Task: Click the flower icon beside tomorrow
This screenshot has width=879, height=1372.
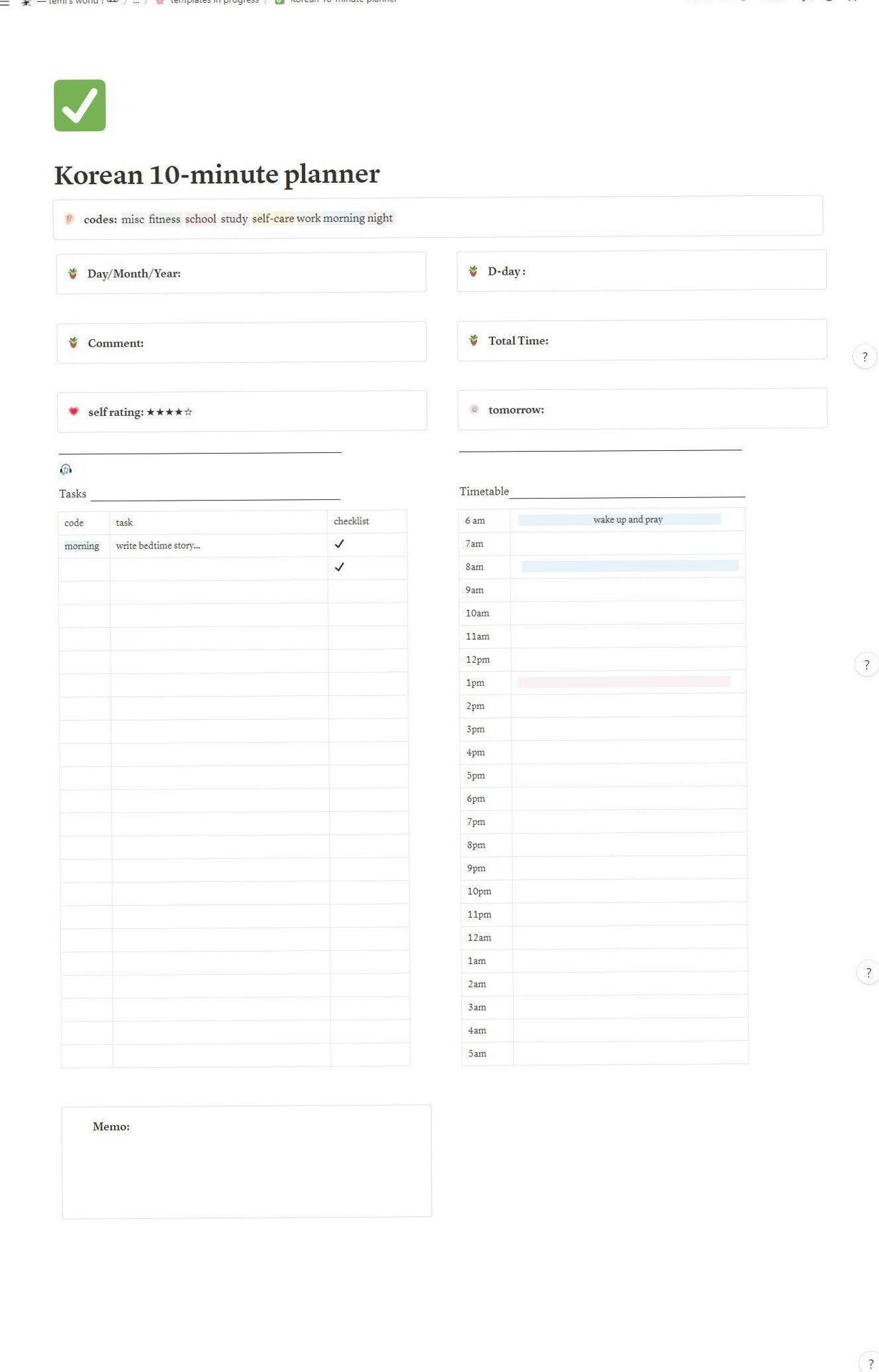Action: point(474,409)
